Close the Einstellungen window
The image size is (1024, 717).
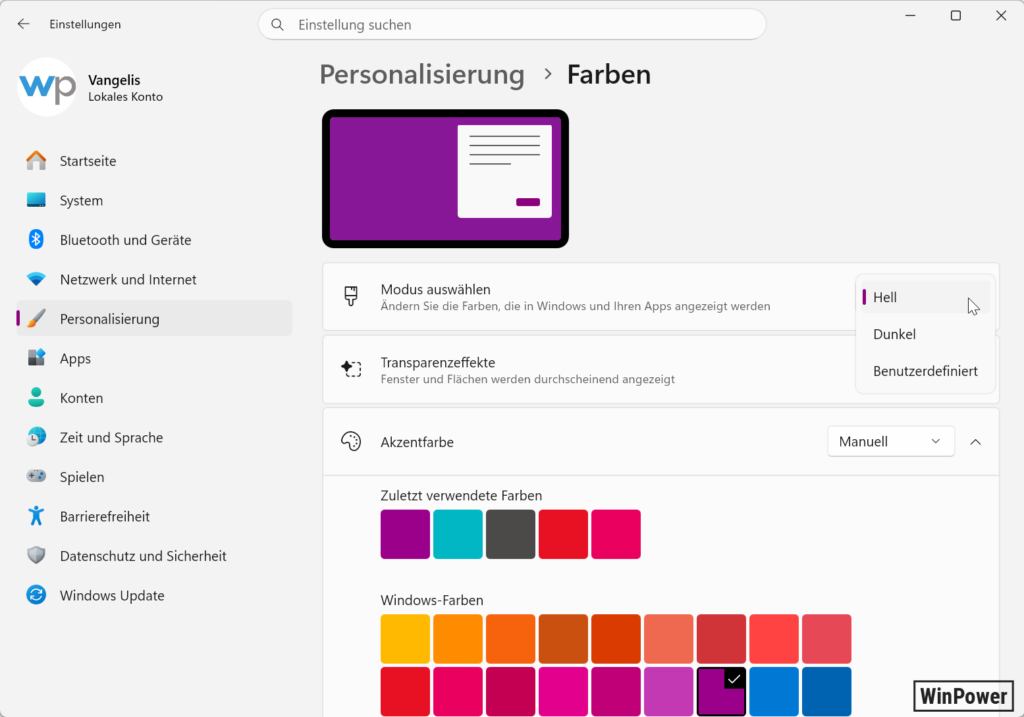(x=1000, y=15)
